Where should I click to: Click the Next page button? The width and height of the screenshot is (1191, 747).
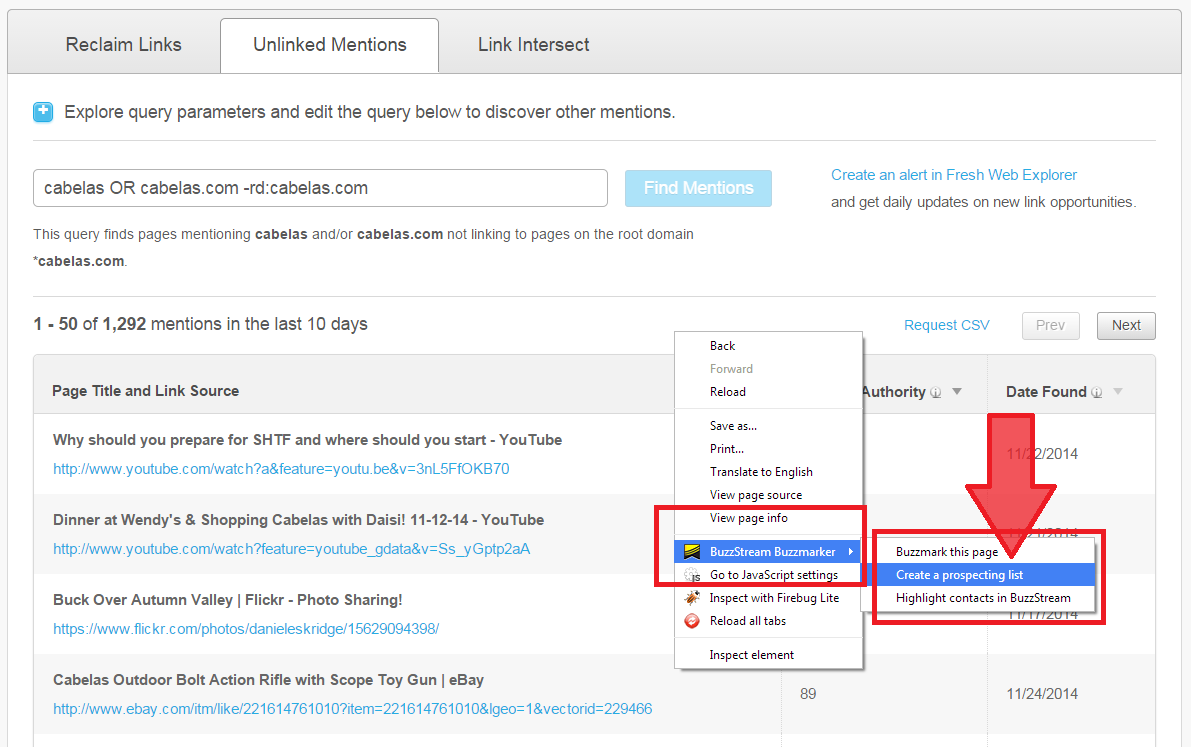[x=1126, y=325]
